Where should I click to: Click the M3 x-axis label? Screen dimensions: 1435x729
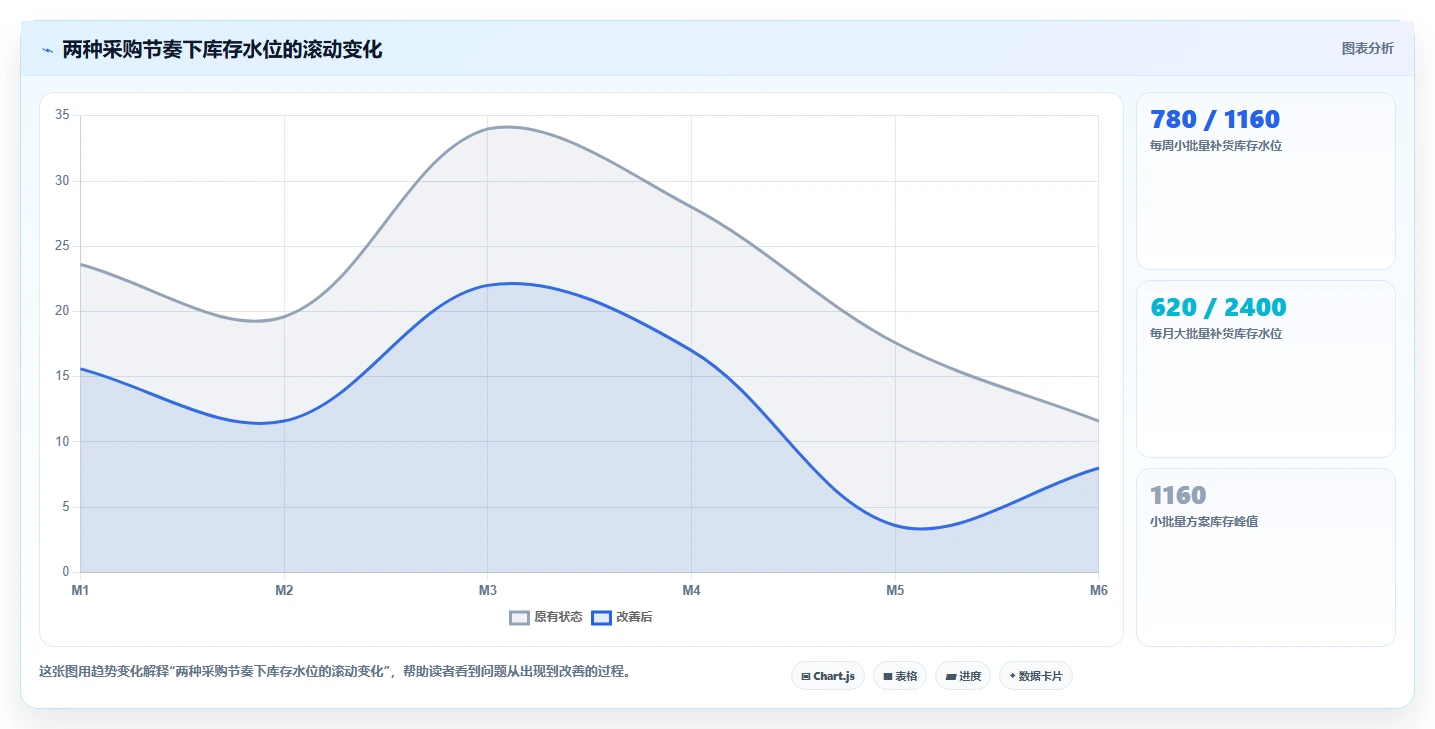coord(488,590)
